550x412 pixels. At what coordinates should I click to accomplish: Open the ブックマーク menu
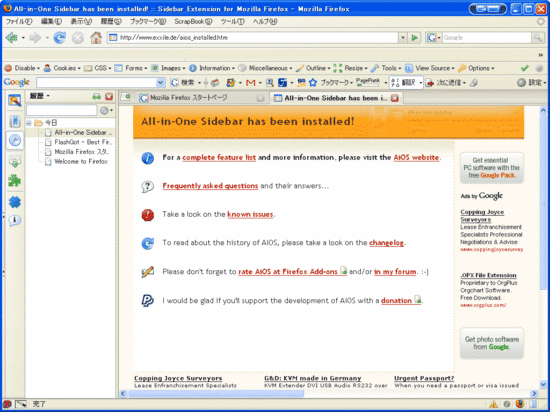148,21
